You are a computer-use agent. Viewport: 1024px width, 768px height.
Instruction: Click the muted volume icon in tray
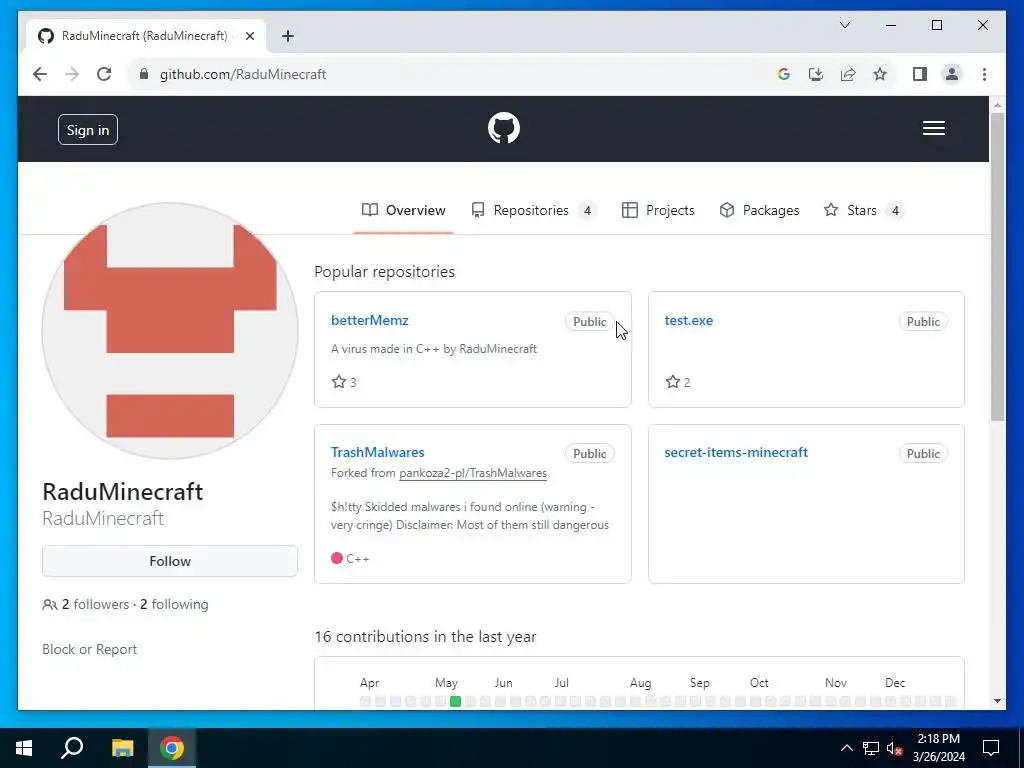tap(894, 748)
